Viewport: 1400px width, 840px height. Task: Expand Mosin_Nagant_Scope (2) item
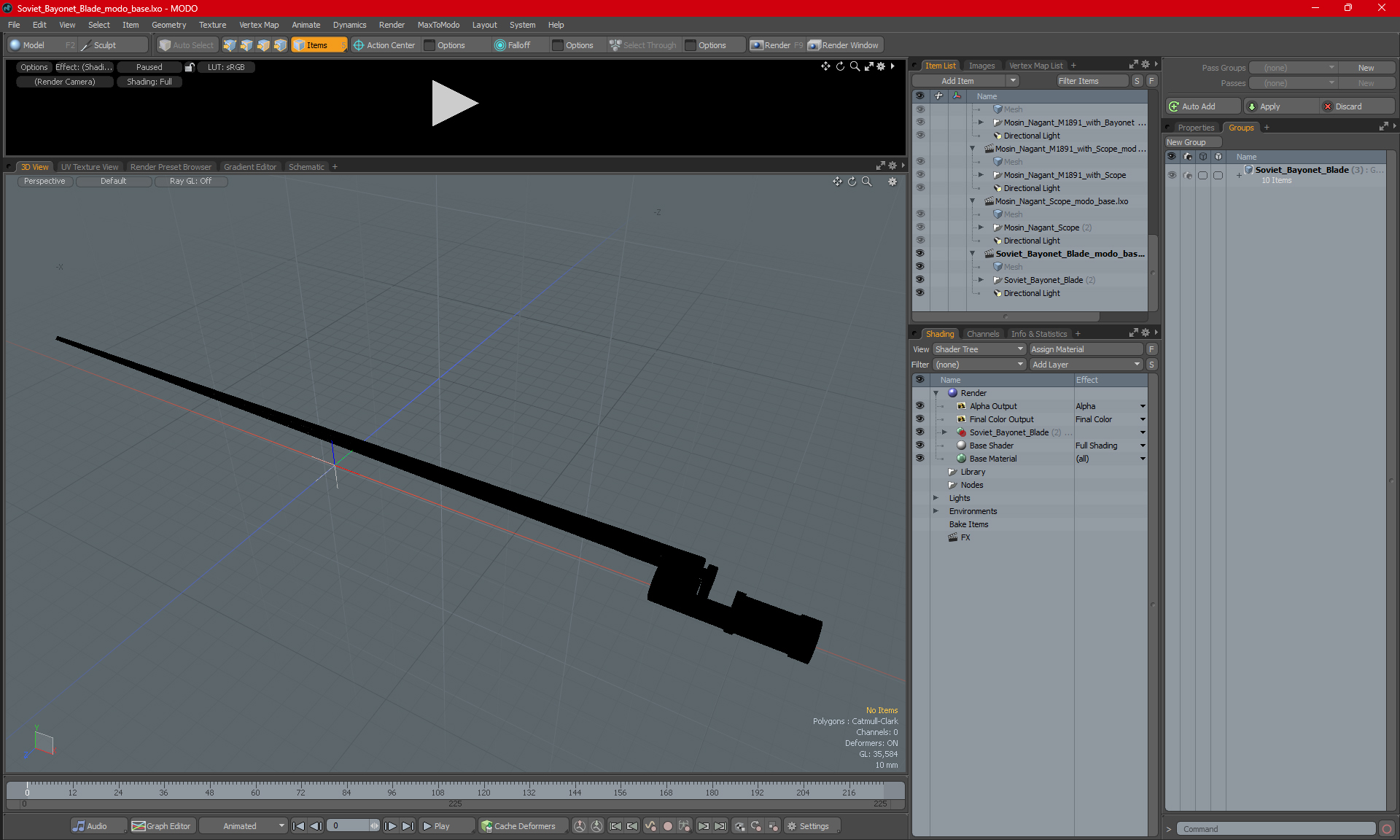[x=981, y=227]
